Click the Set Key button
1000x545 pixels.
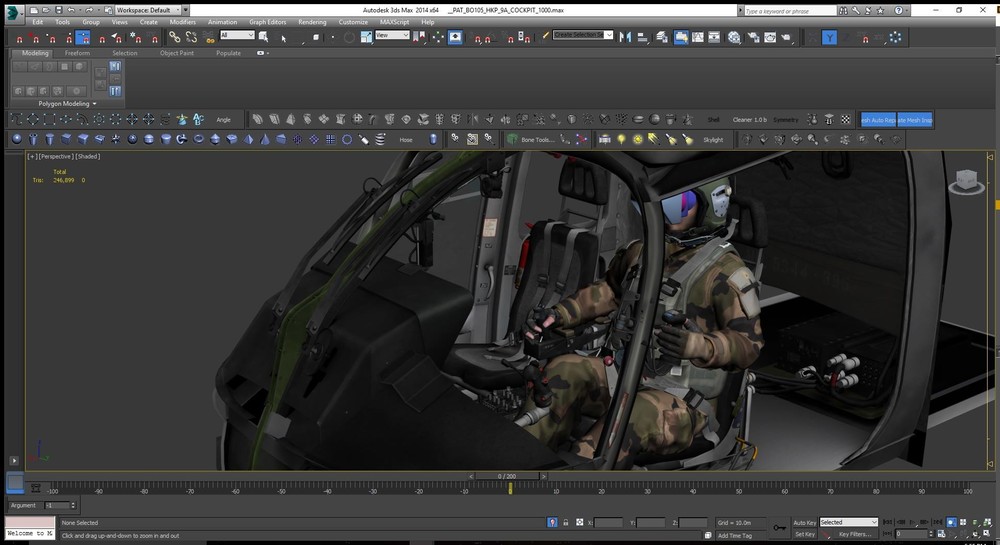(x=804, y=534)
